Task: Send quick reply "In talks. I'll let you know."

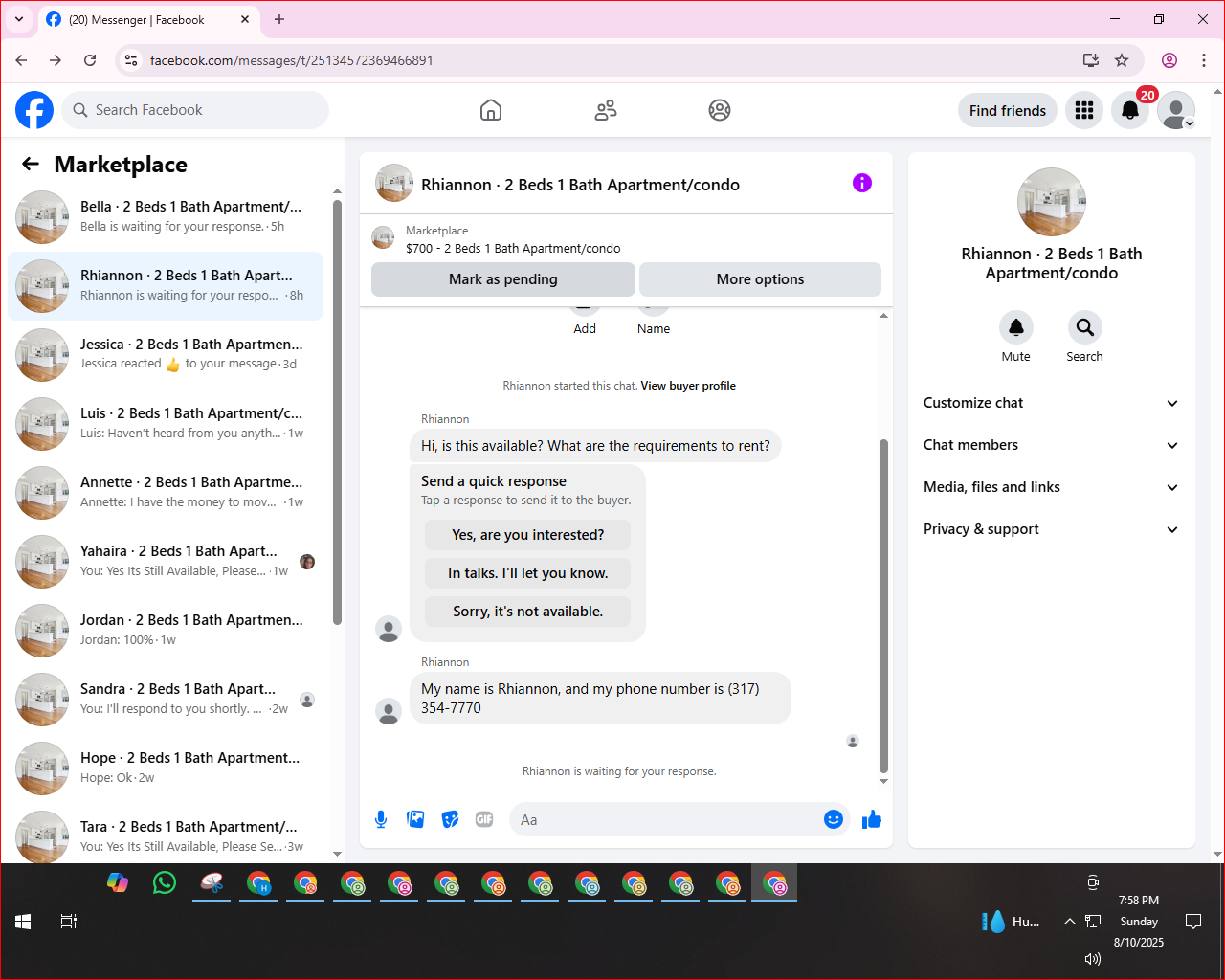Action: coord(528,573)
